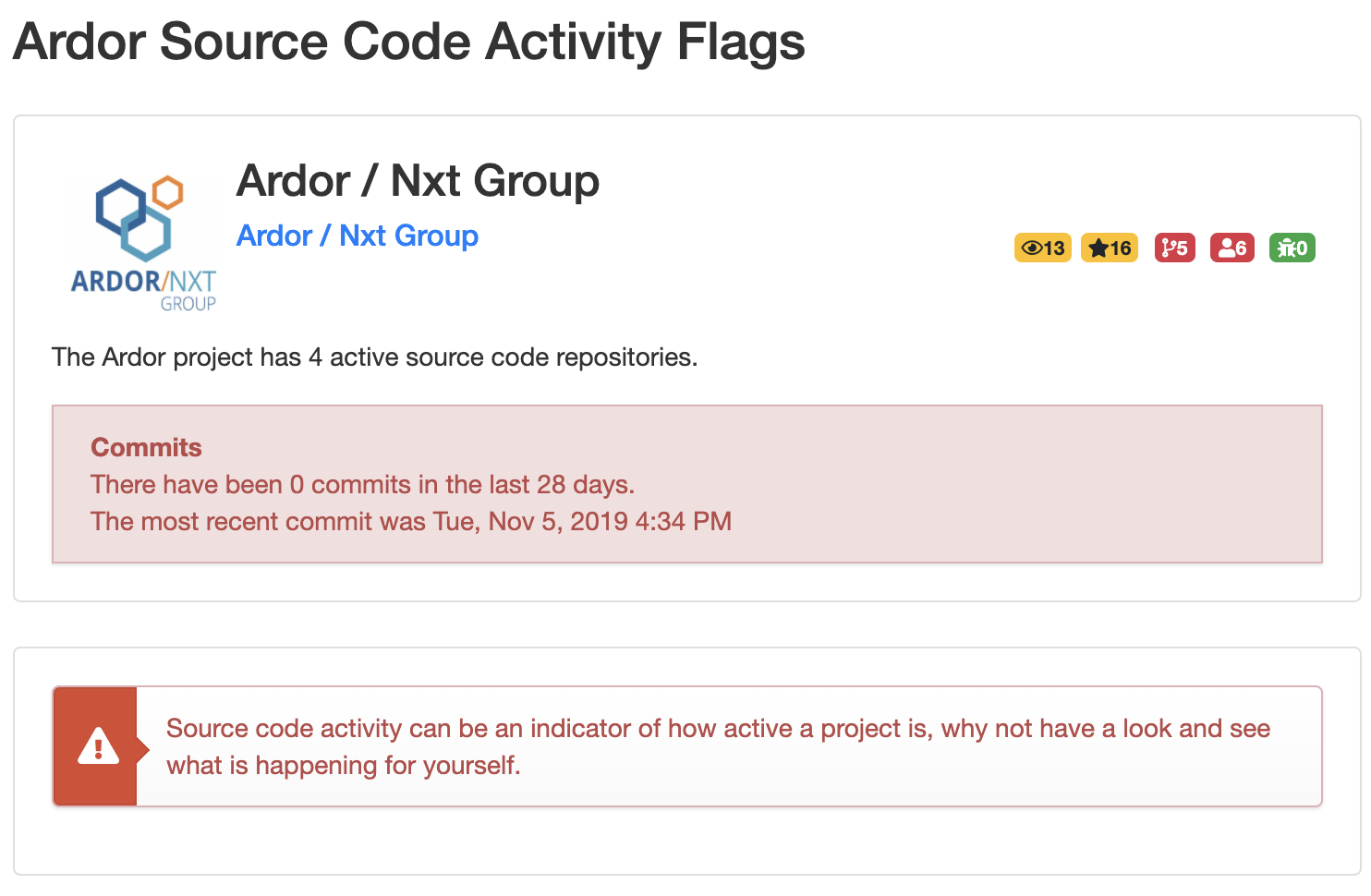Viewport: 1371px width, 896px height.
Task: Click the red Commits heading
Action: [x=146, y=447]
